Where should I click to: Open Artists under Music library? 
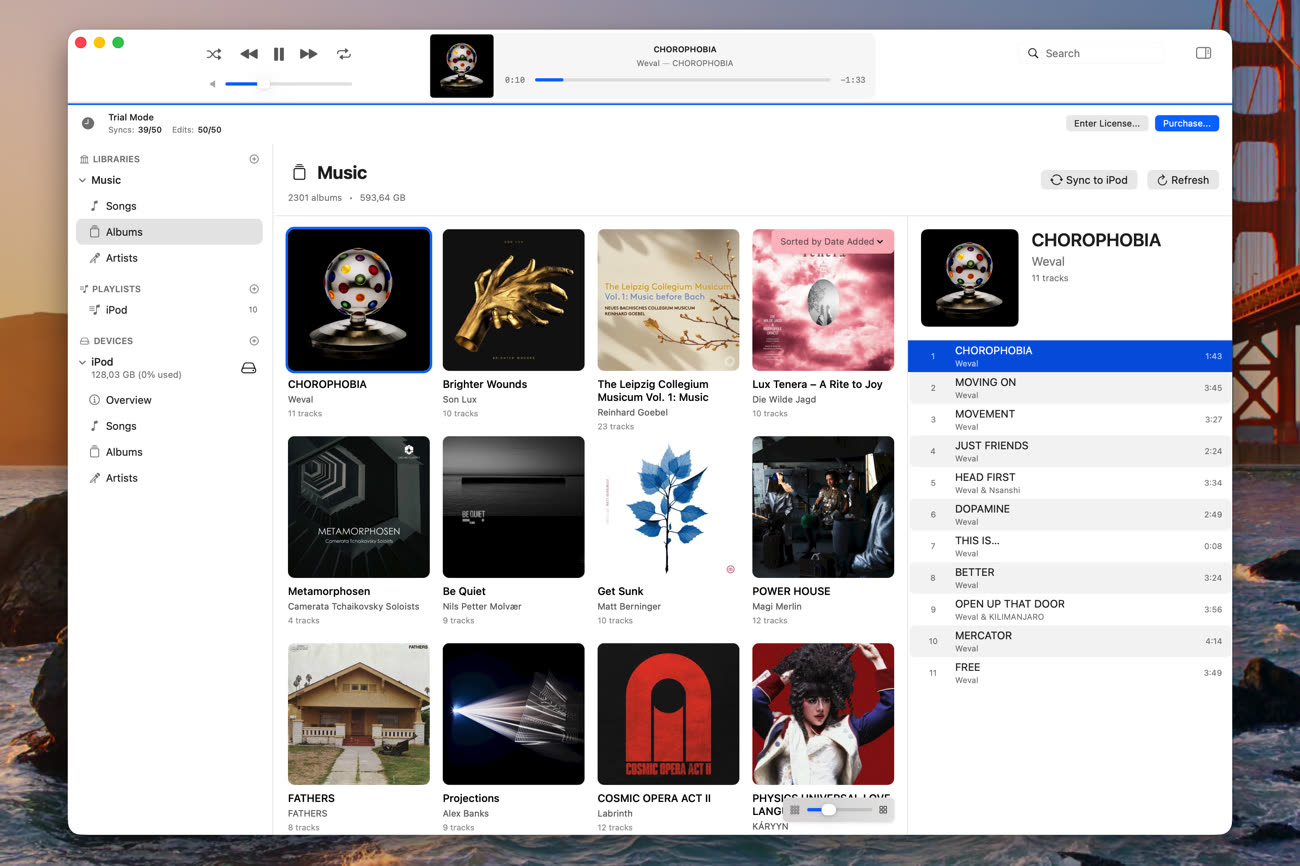click(x=169, y=258)
